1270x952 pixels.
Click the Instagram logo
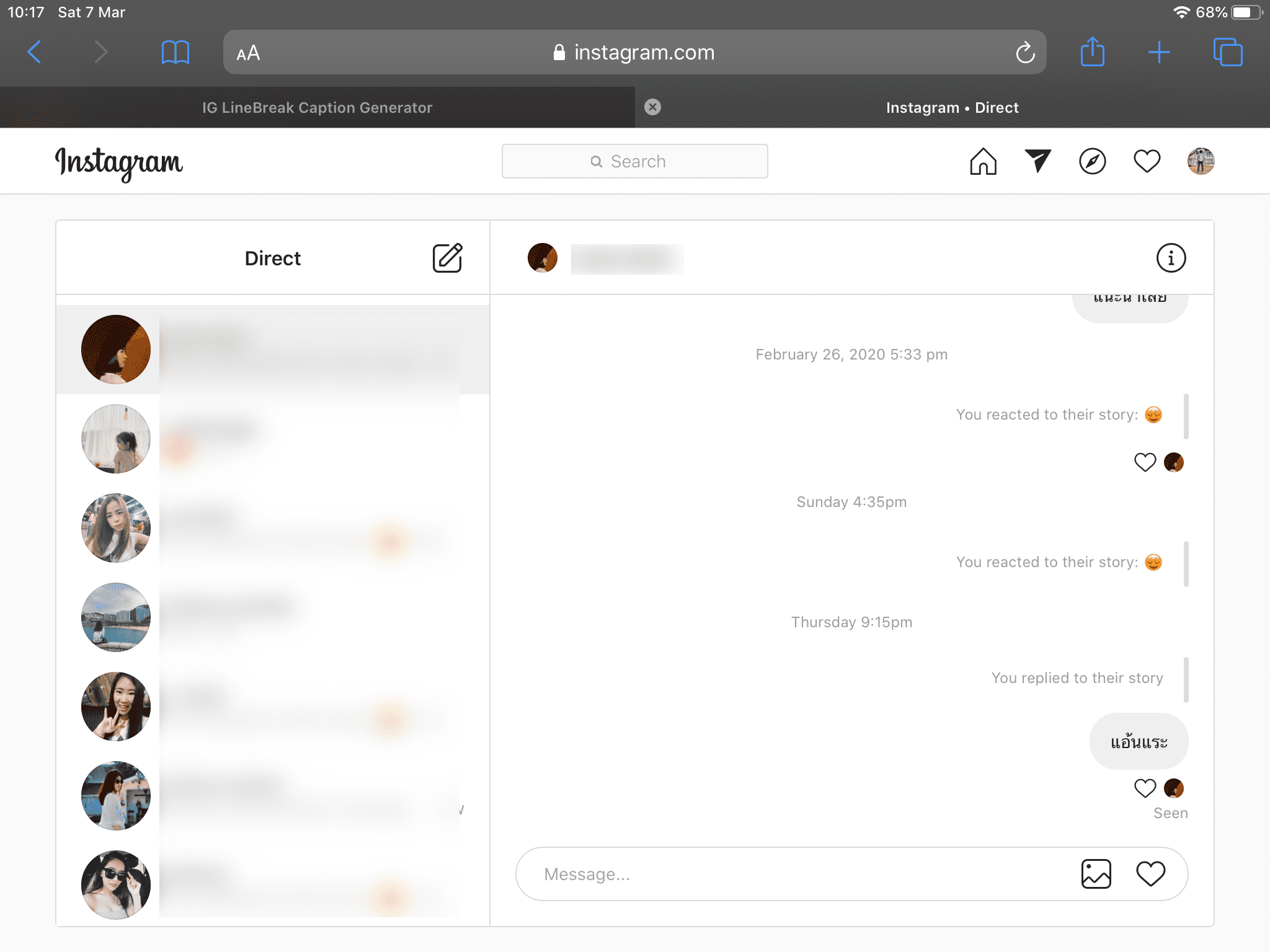(x=119, y=162)
